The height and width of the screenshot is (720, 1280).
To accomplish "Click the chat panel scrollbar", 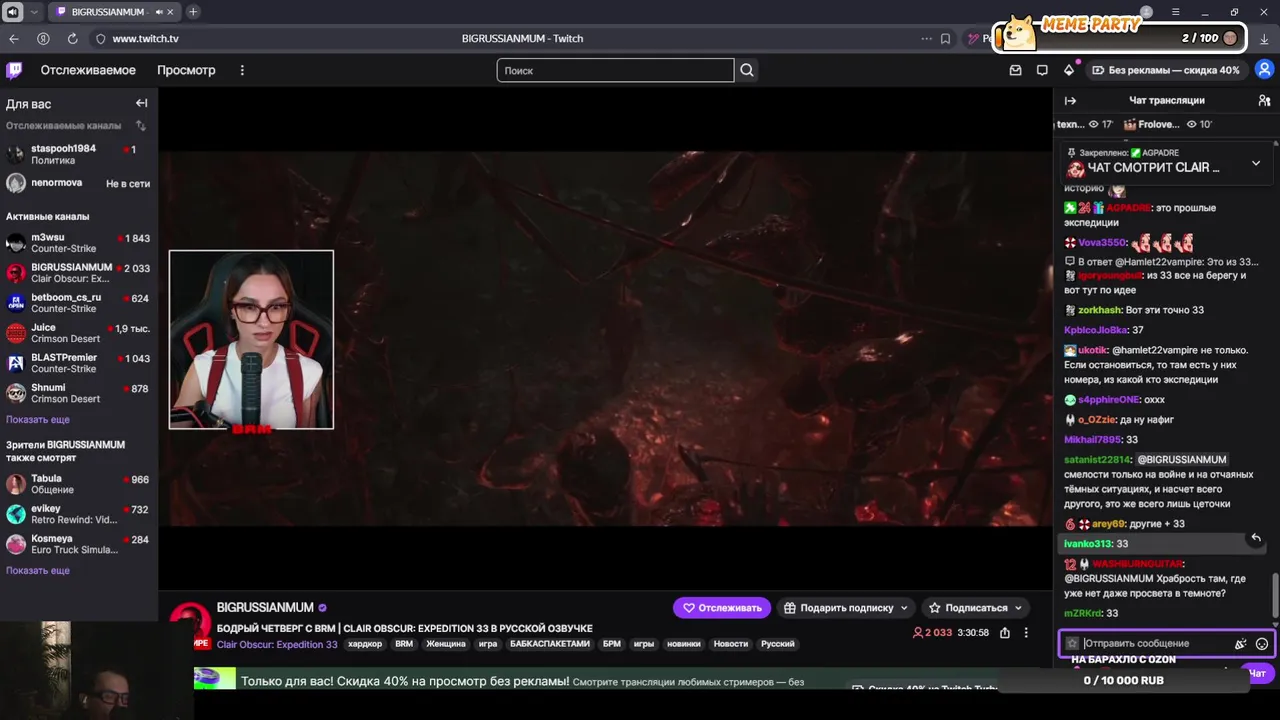I will point(1274,595).
